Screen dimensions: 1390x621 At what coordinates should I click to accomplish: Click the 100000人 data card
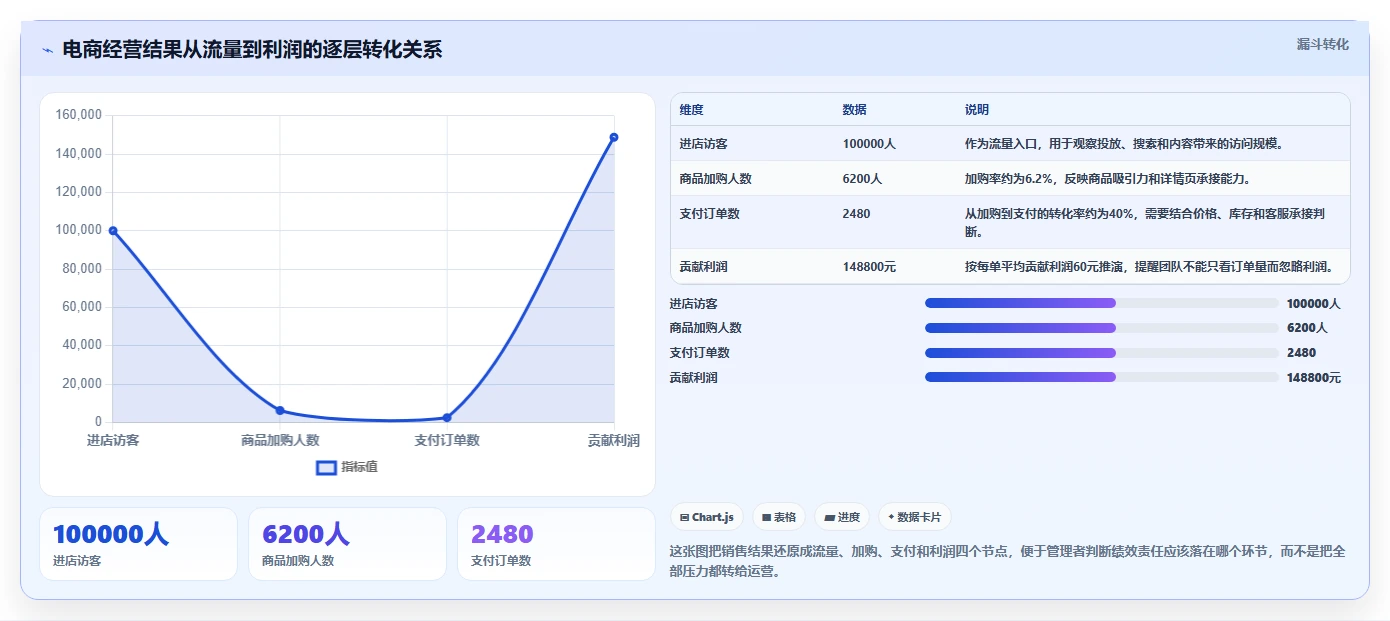tap(138, 544)
